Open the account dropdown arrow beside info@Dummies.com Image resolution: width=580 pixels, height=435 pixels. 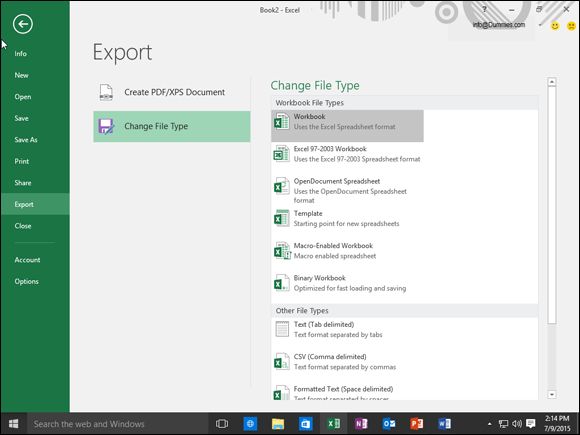540,25
